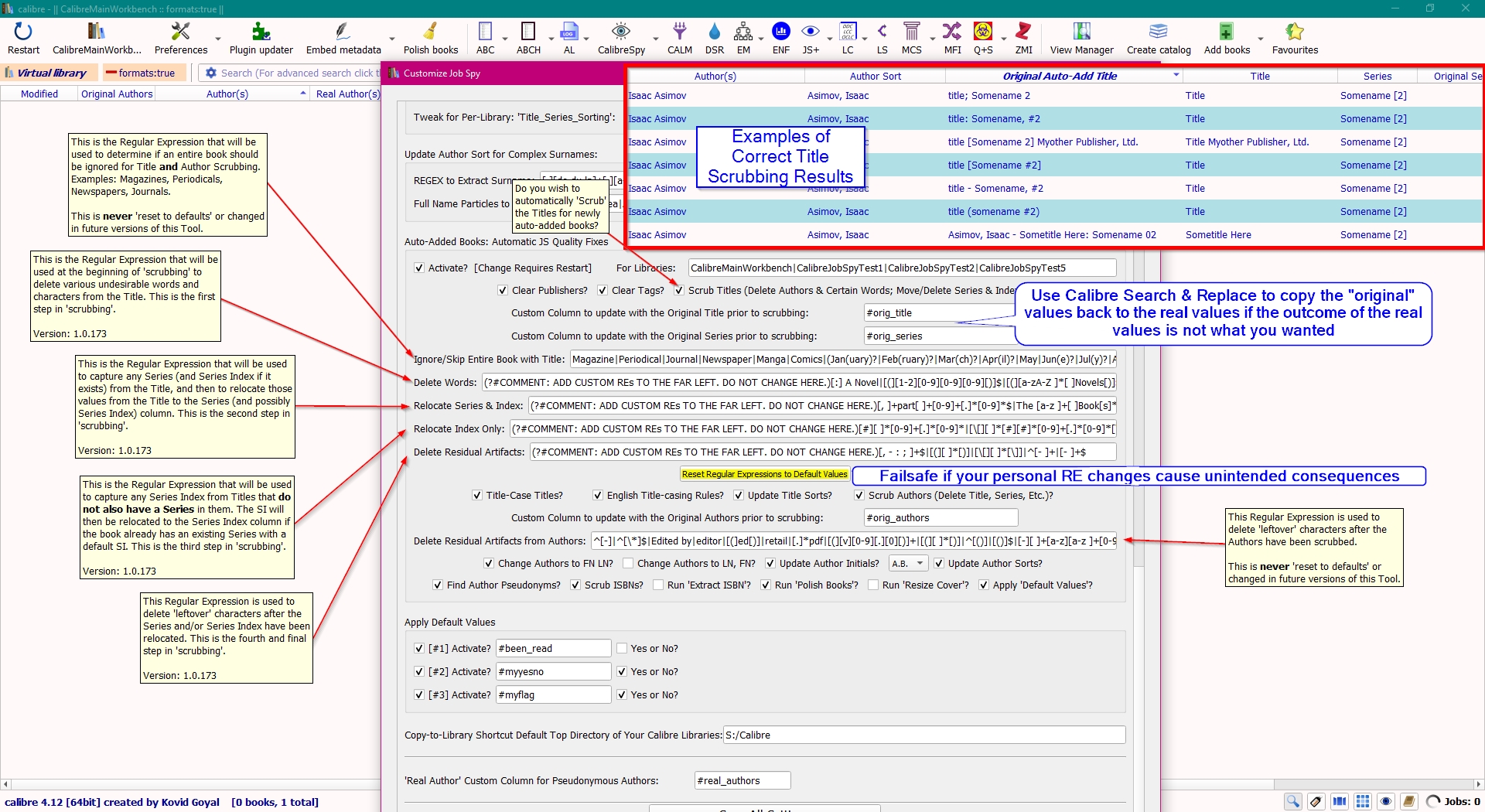The width and height of the screenshot is (1485, 812).
Task: Toggle the 'Update Title Sorts?' checkbox
Action: [739, 496]
